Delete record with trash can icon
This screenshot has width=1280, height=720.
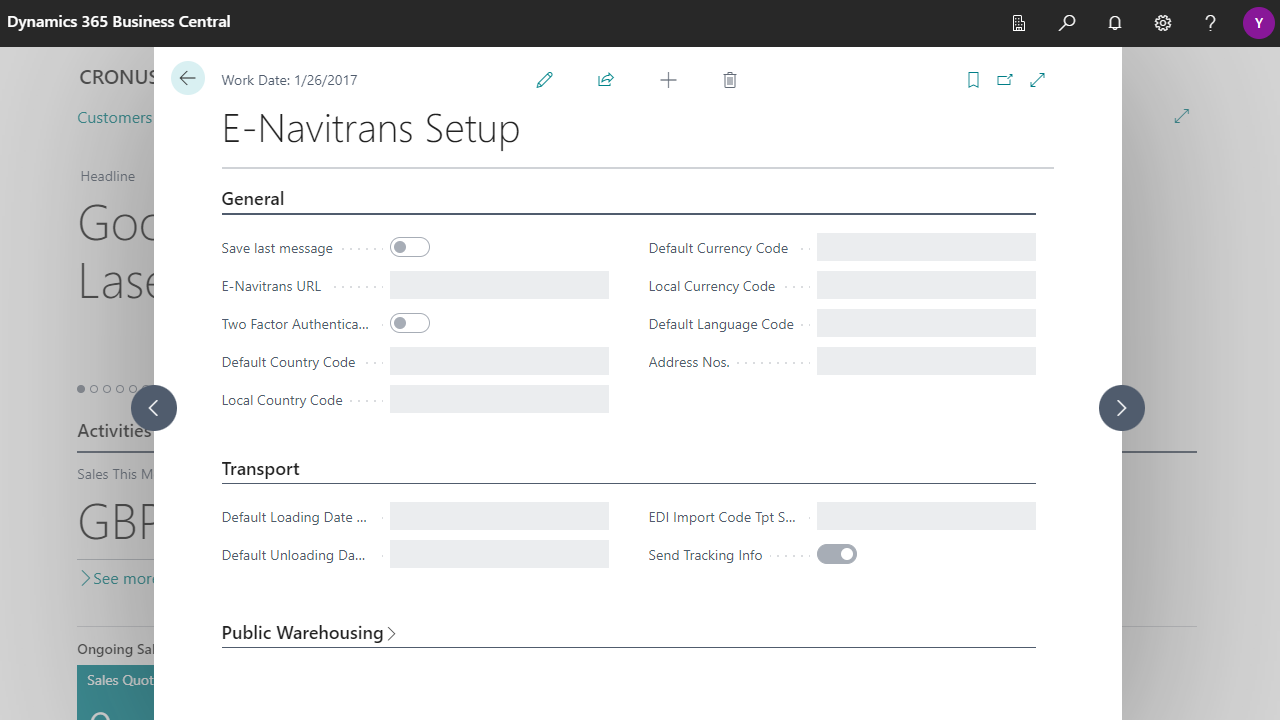click(730, 80)
